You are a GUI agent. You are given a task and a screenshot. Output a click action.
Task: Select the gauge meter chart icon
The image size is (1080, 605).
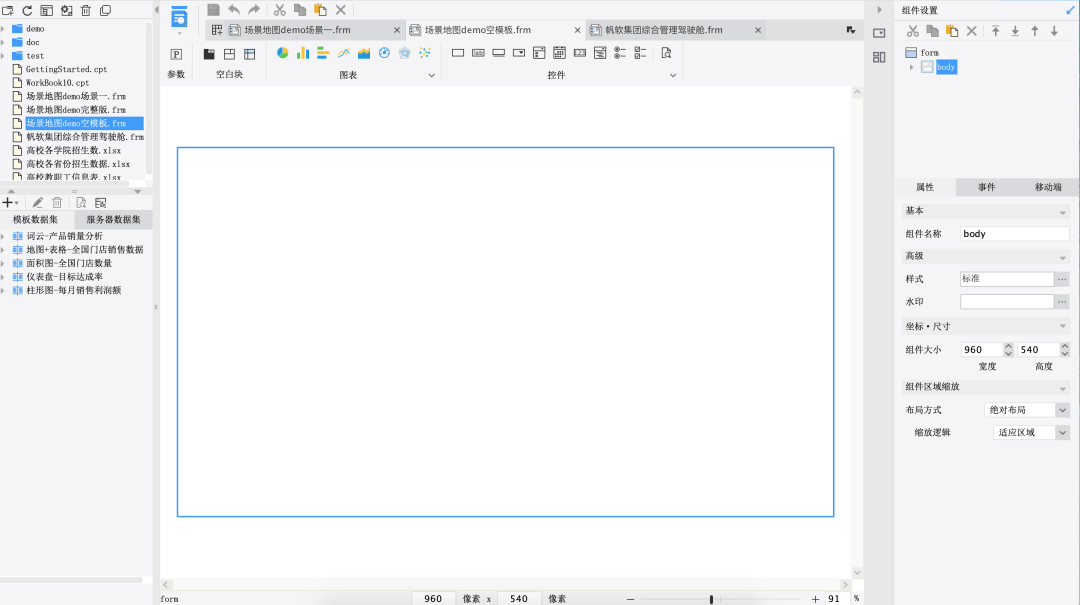[x=384, y=53]
